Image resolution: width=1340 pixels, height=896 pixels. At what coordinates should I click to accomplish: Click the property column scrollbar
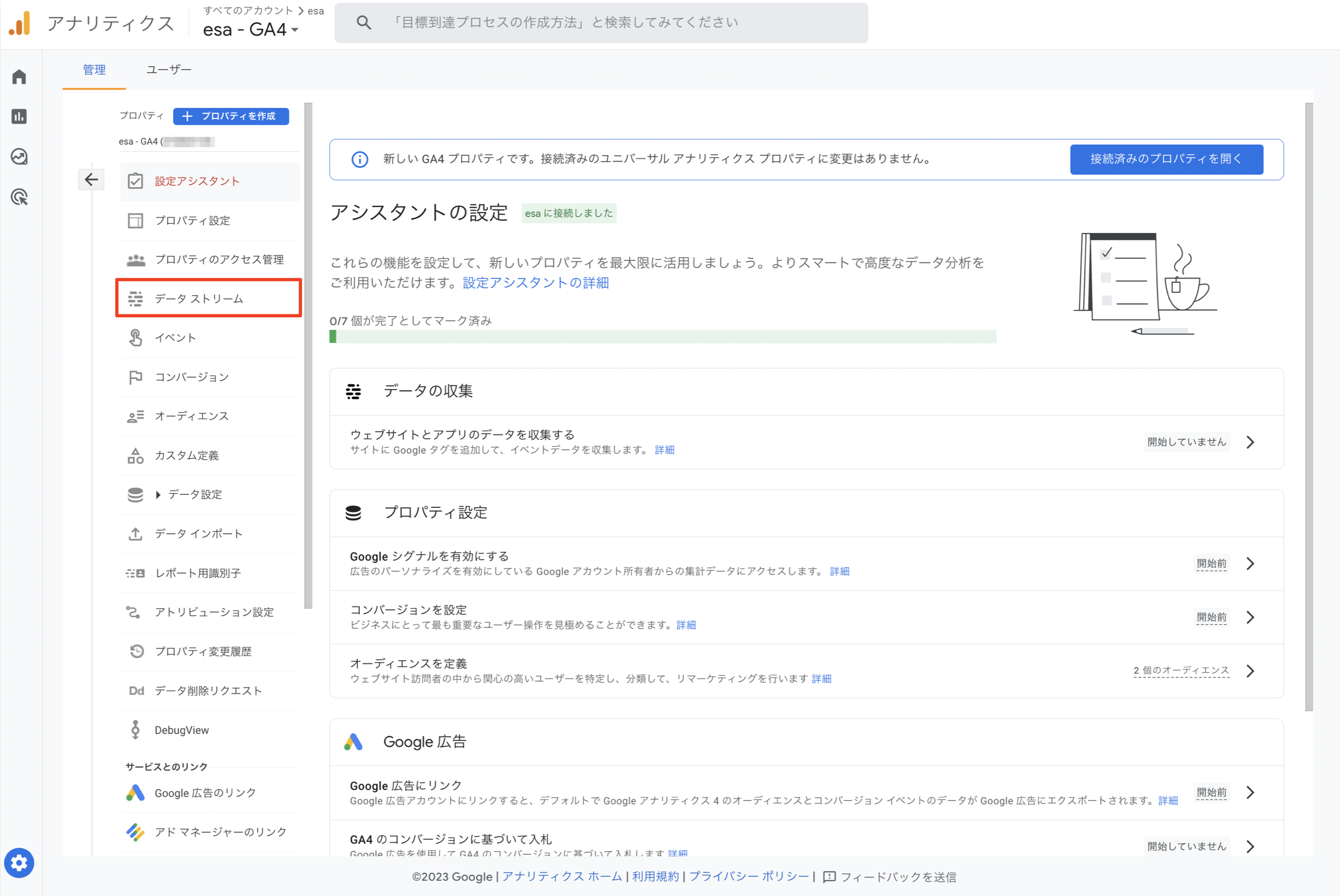[309, 355]
